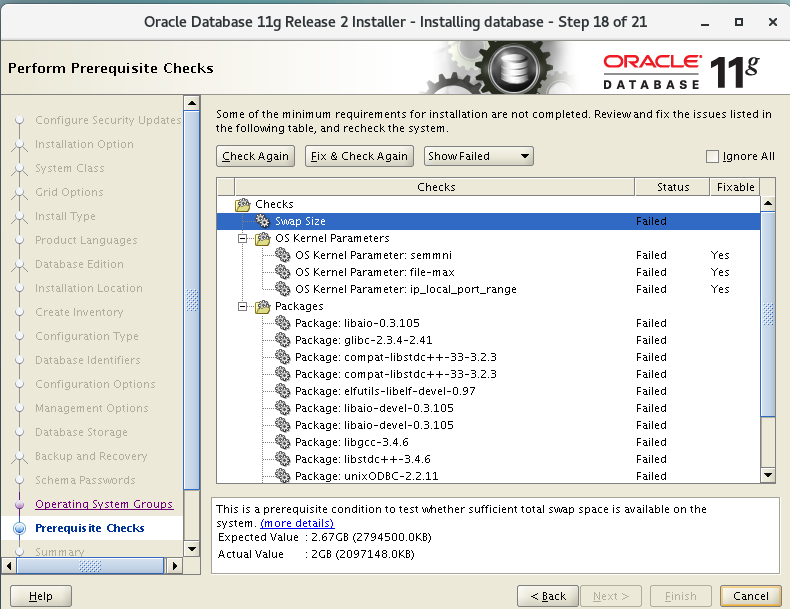Image resolution: width=790 pixels, height=609 pixels.
Task: Select Package: libgcc-3.4.6 row
Action: click(488, 442)
